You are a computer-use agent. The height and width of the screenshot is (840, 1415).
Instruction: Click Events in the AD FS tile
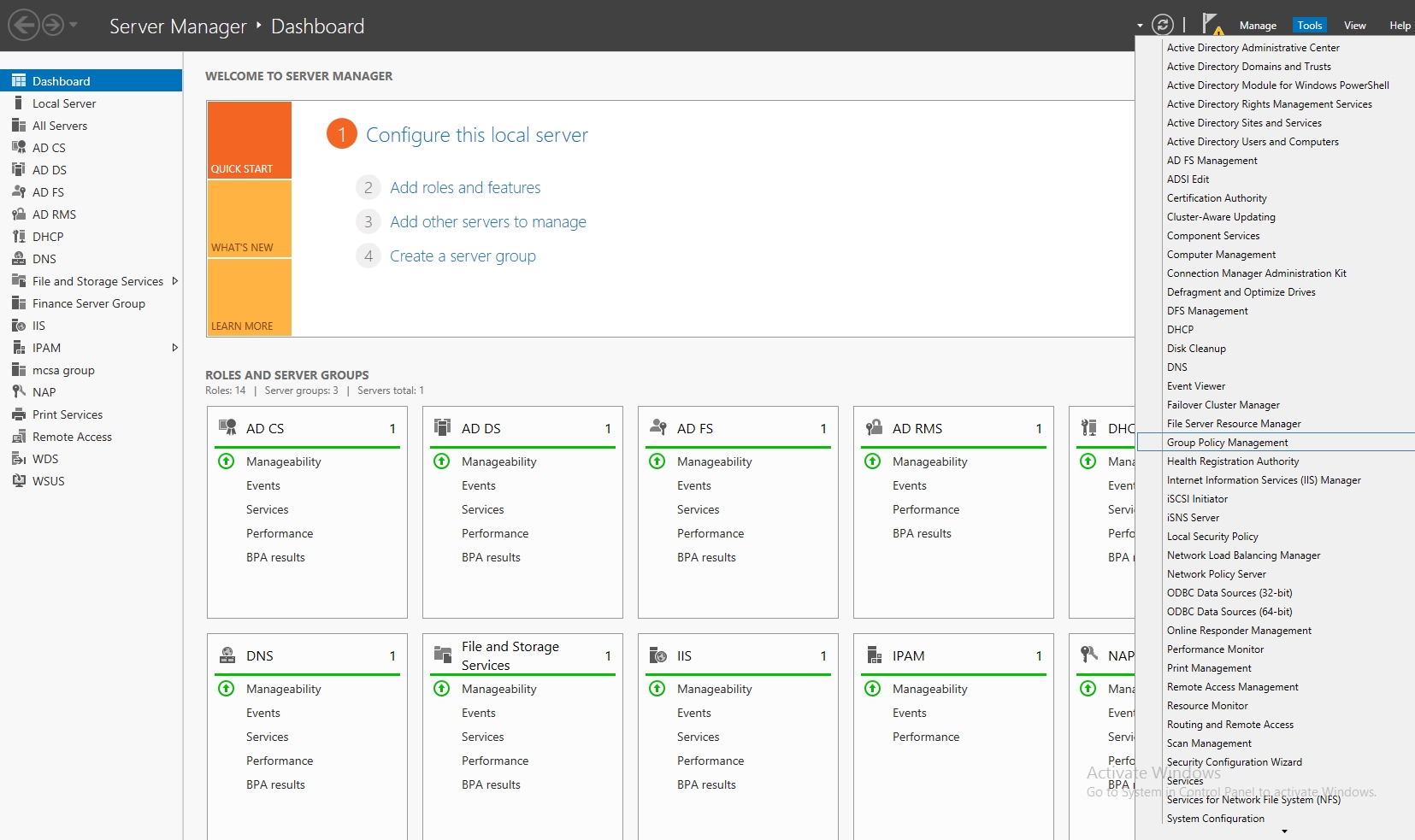pyautogui.click(x=693, y=485)
